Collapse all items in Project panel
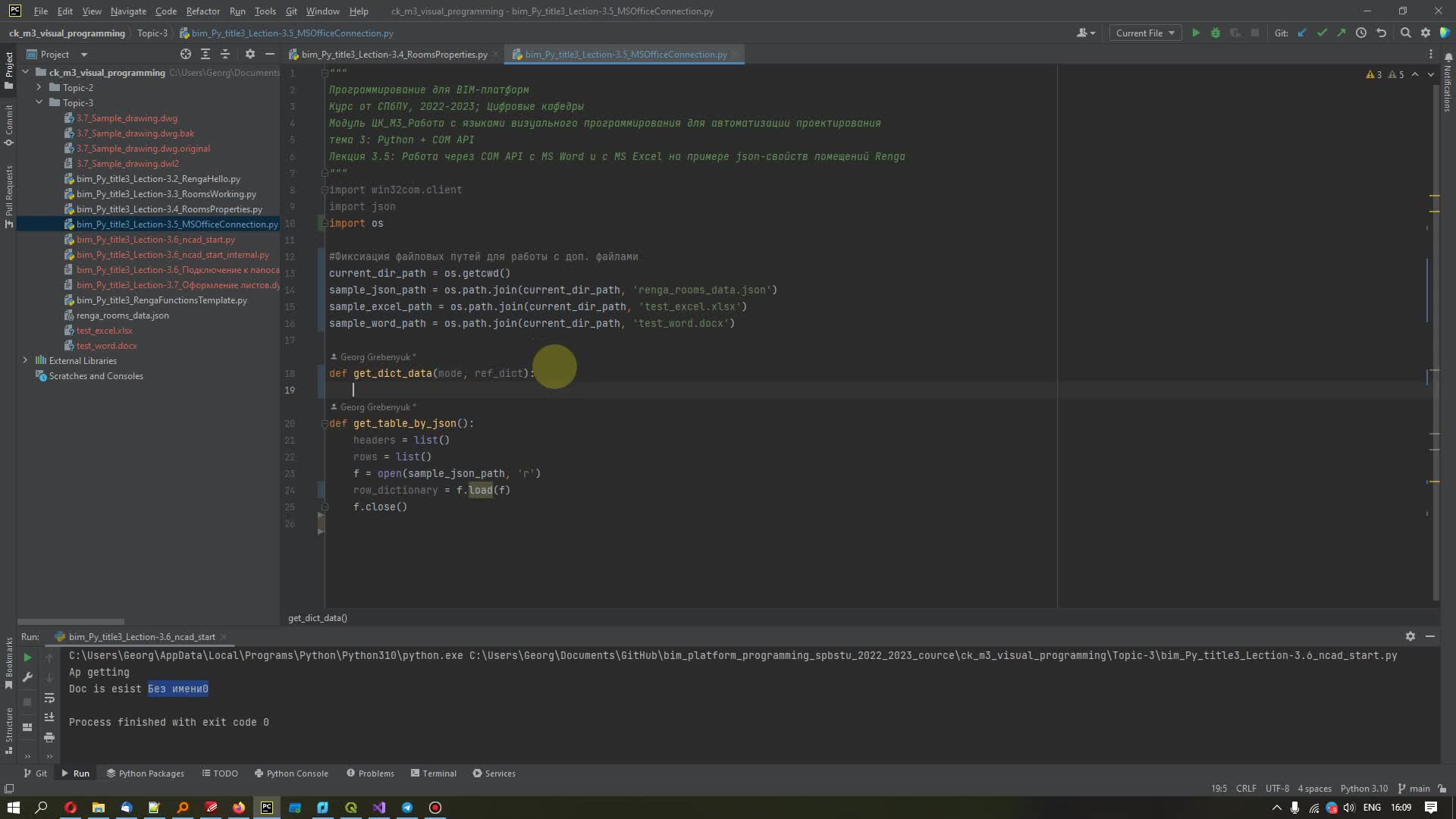 coord(225,54)
